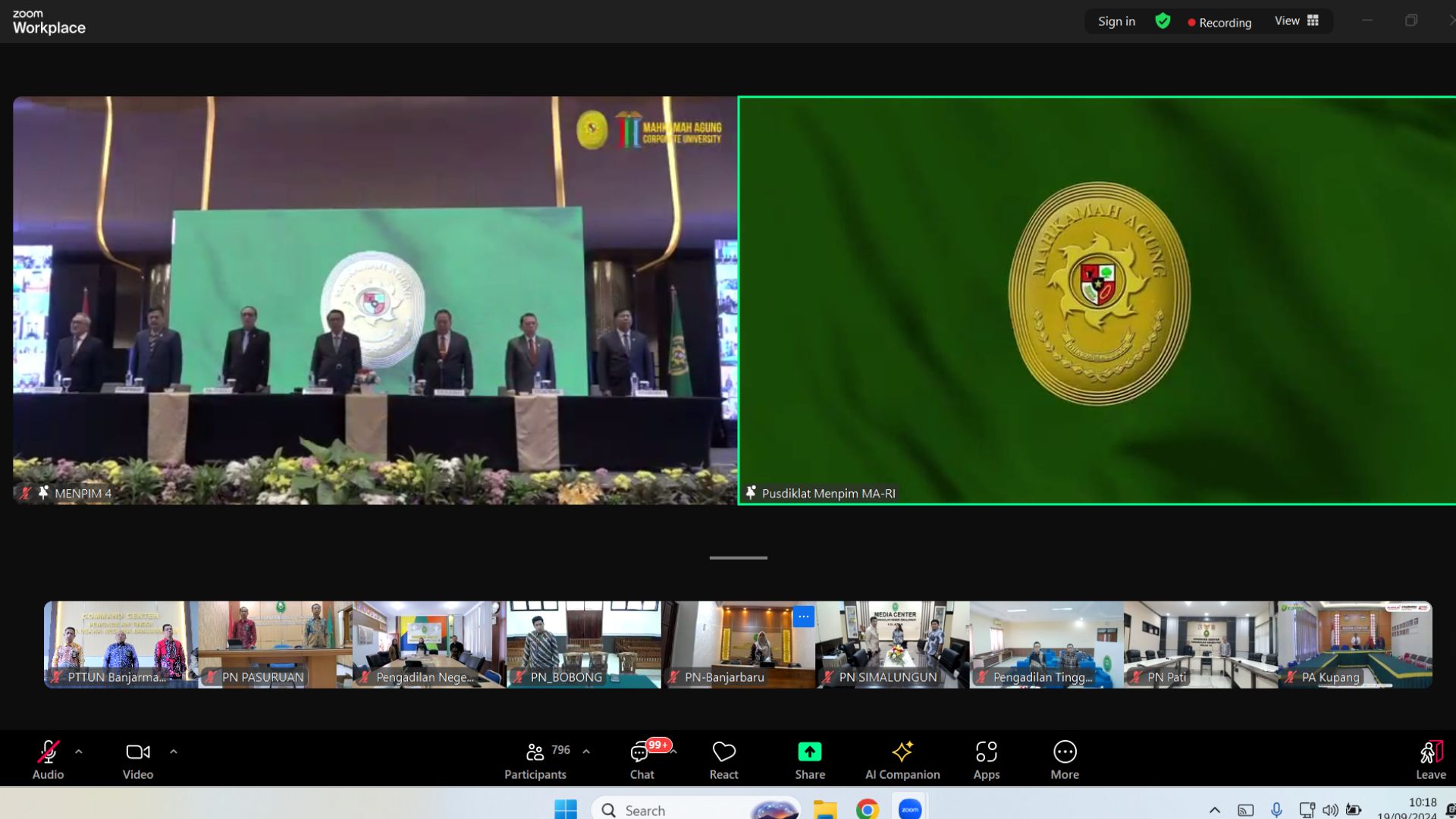Toggle the system tray microphone icon
Screen dimensions: 1456x819
(1276, 810)
